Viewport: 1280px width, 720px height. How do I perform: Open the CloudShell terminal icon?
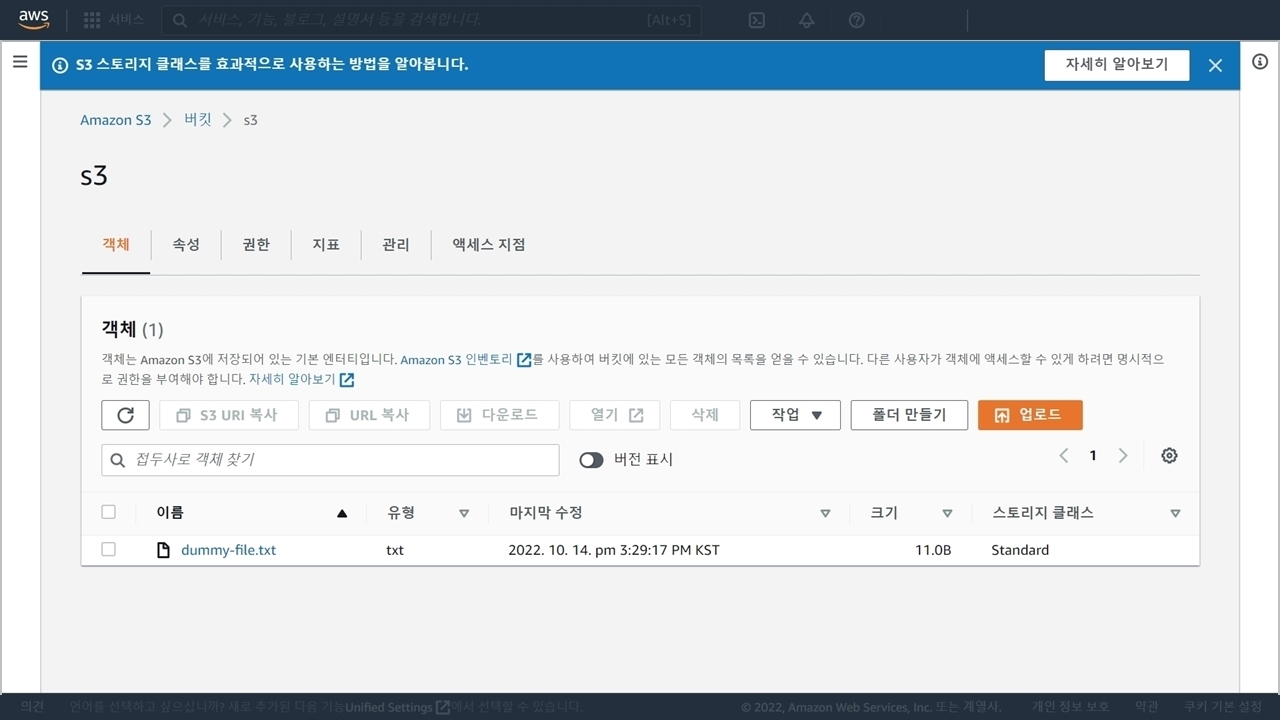(757, 20)
